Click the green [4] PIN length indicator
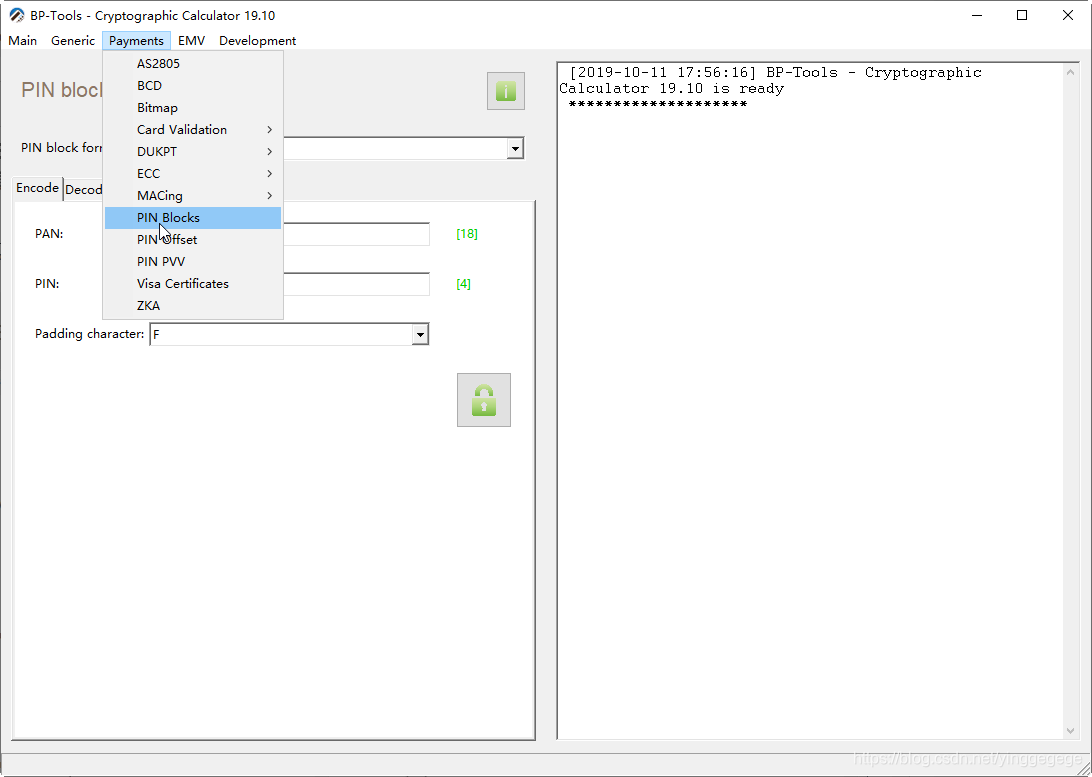 463,284
